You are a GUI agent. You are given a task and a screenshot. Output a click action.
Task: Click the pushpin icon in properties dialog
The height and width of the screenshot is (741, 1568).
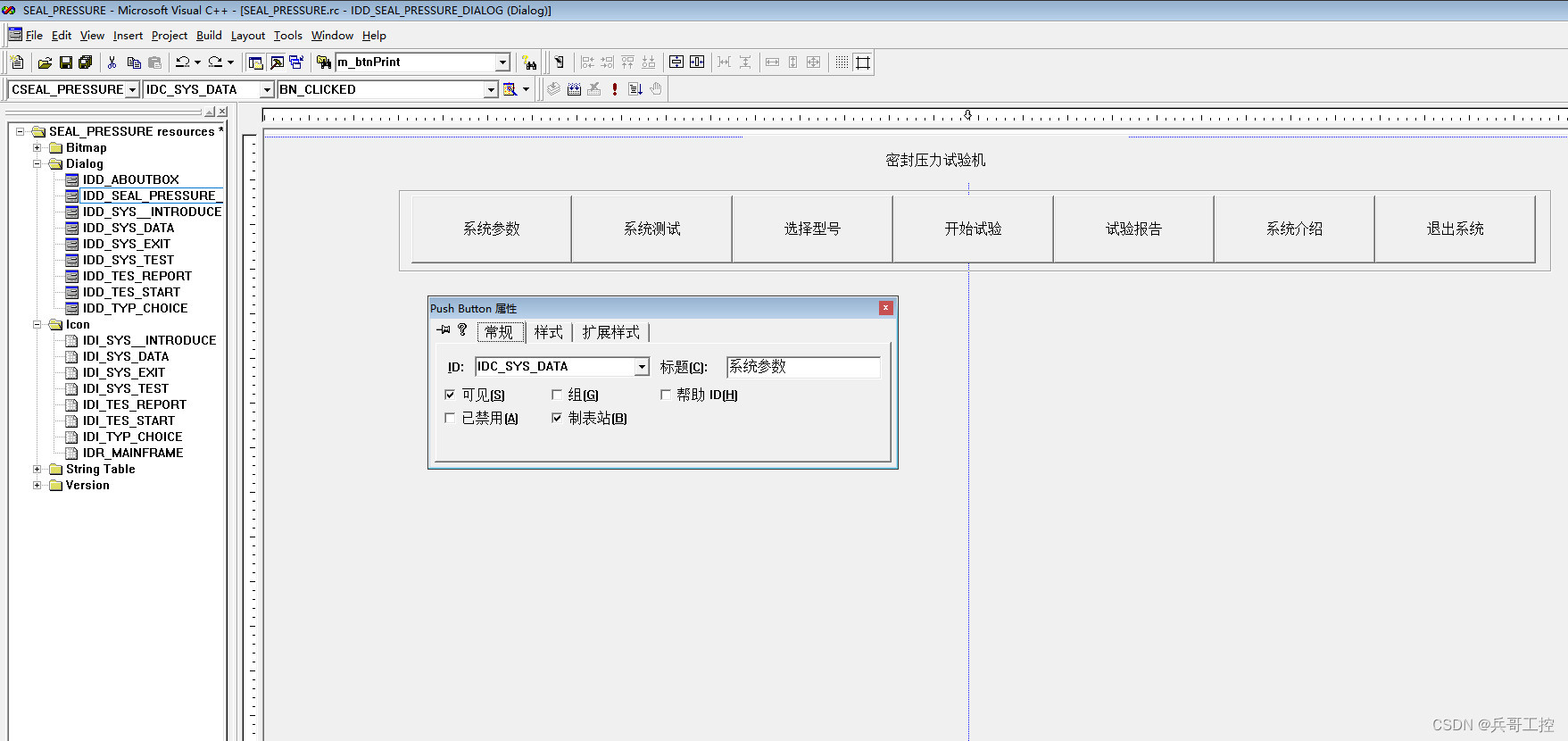[444, 330]
